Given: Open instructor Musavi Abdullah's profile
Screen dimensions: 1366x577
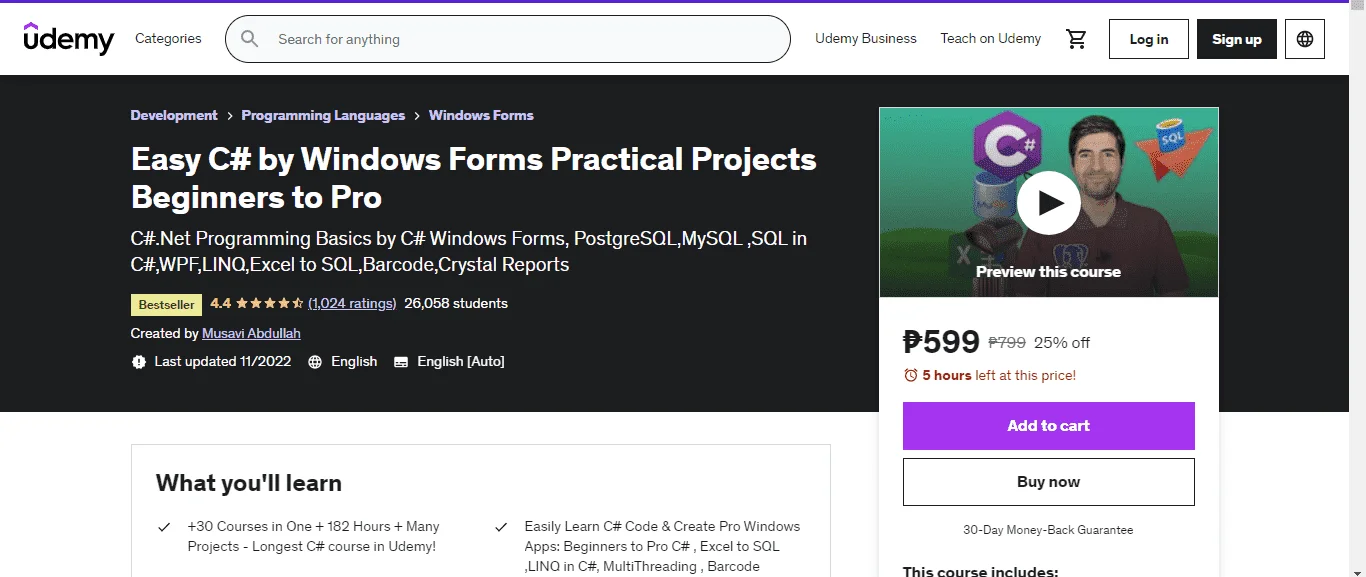Looking at the screenshot, I should [x=251, y=333].
